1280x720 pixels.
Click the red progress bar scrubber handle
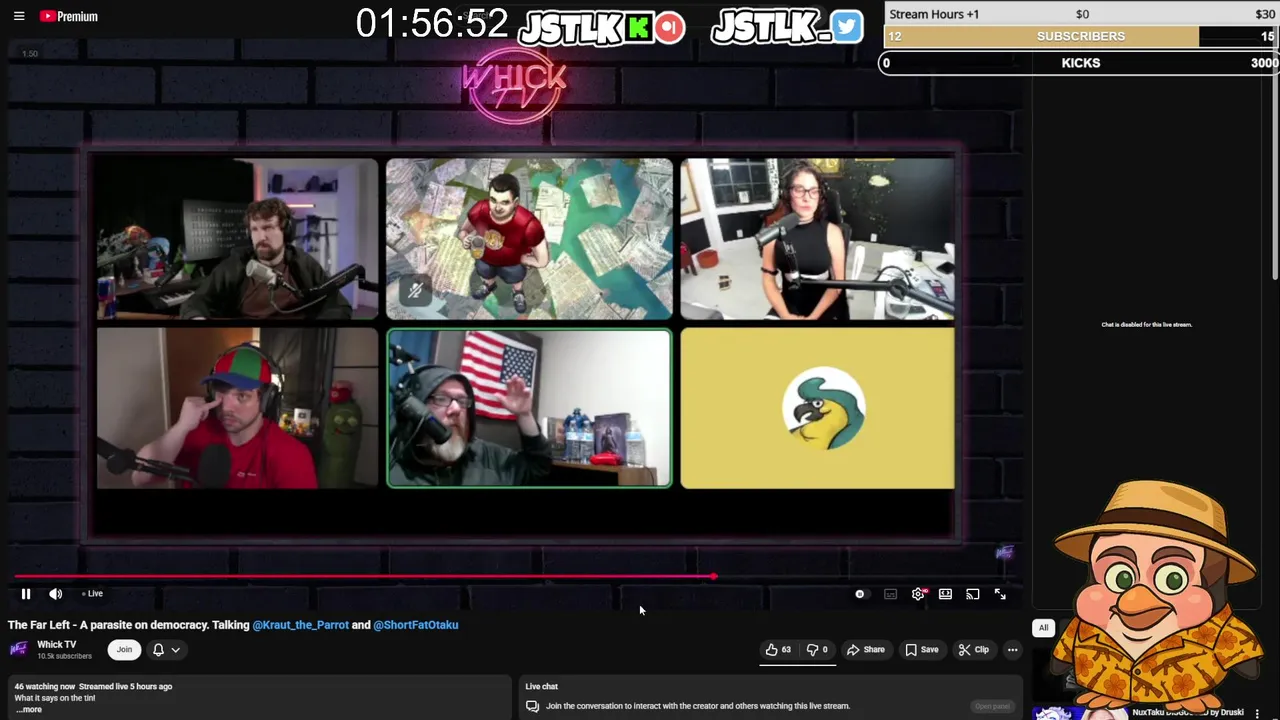714,577
